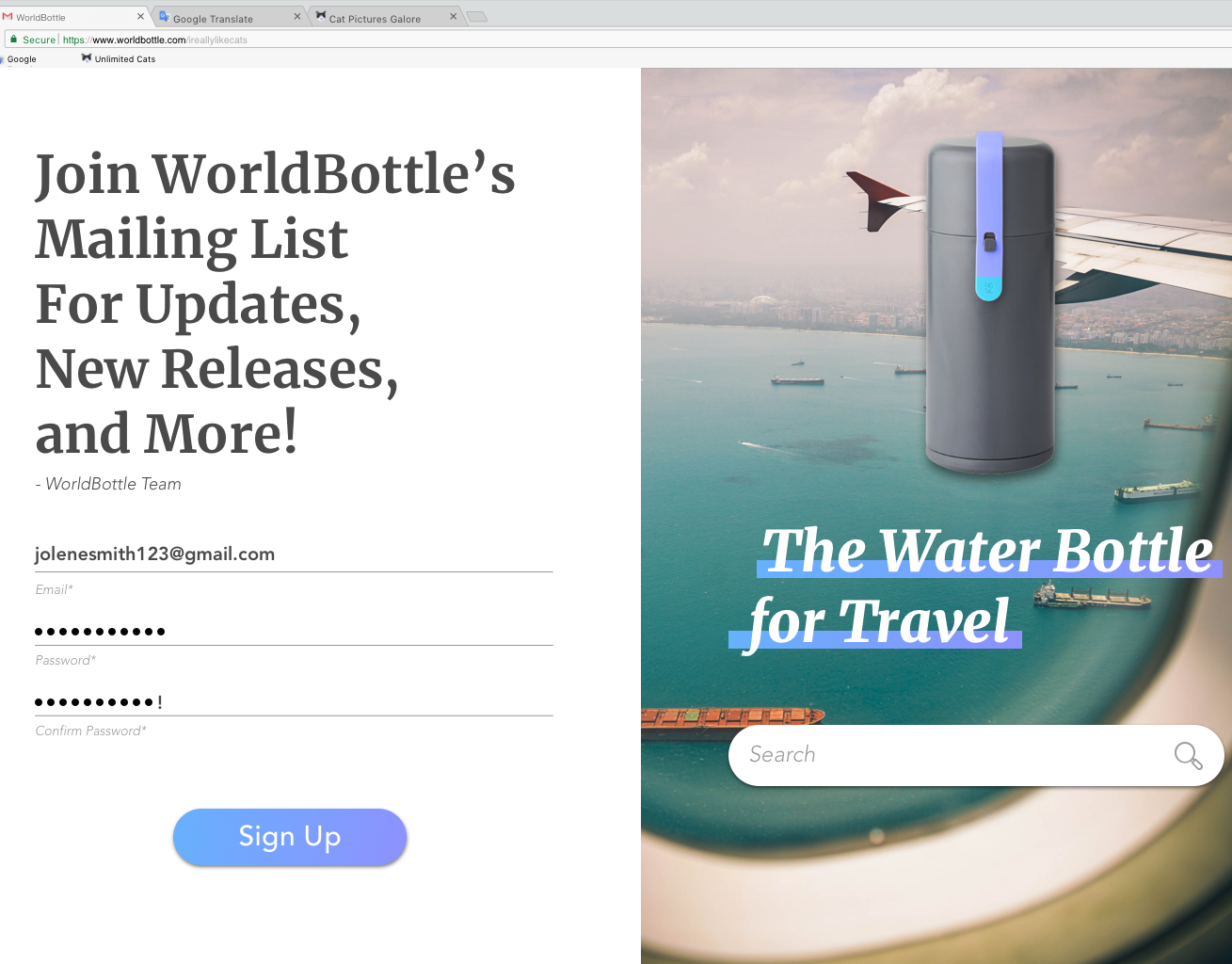Click the address bar URL
Viewport: 1232px width, 964px height.
point(155,40)
